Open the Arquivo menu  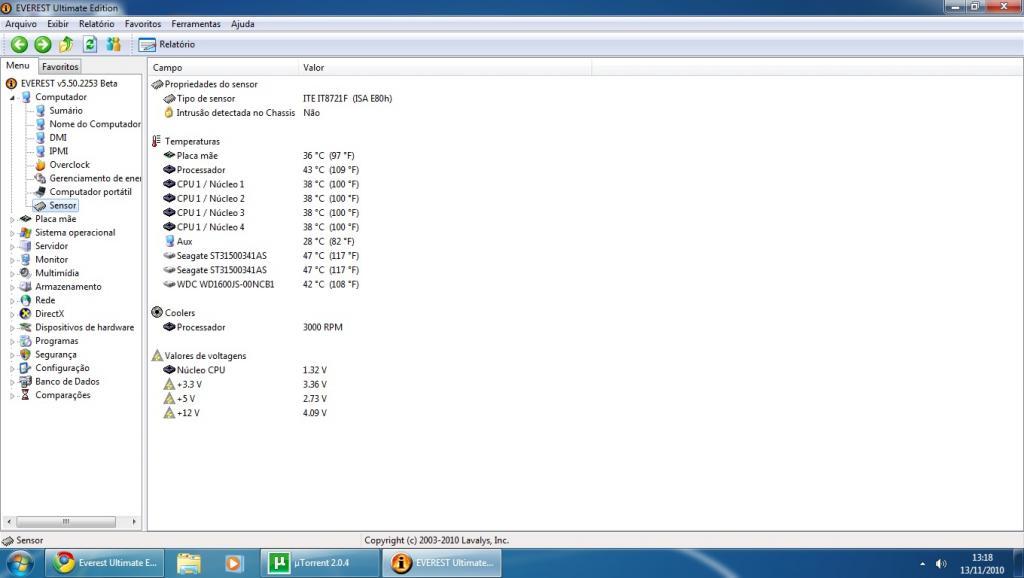[21, 24]
